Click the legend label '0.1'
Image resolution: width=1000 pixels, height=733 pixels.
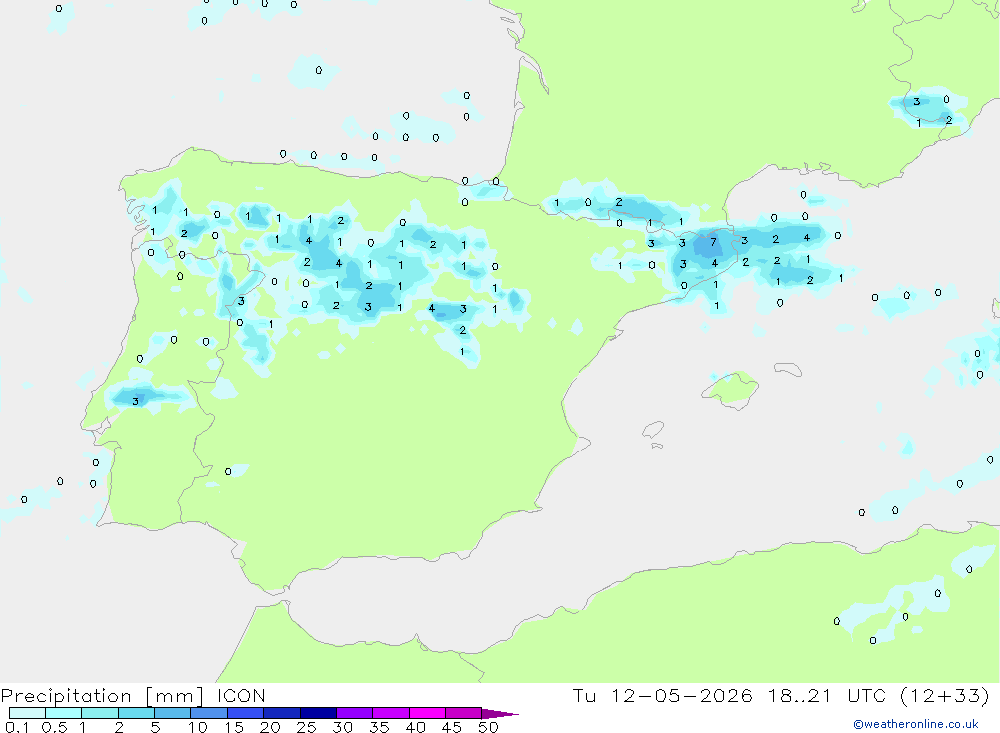(x=17, y=727)
